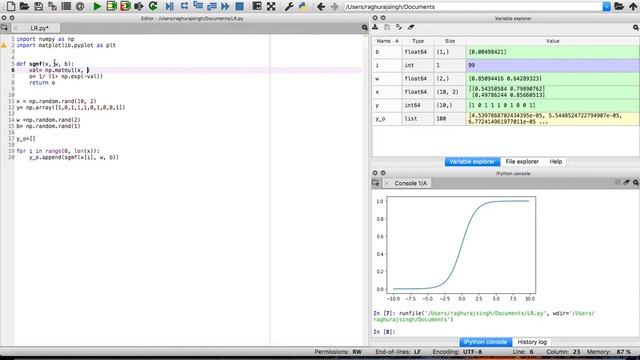The height and width of the screenshot is (360, 640).
Task: Open the Help tab
Action: [556, 162]
